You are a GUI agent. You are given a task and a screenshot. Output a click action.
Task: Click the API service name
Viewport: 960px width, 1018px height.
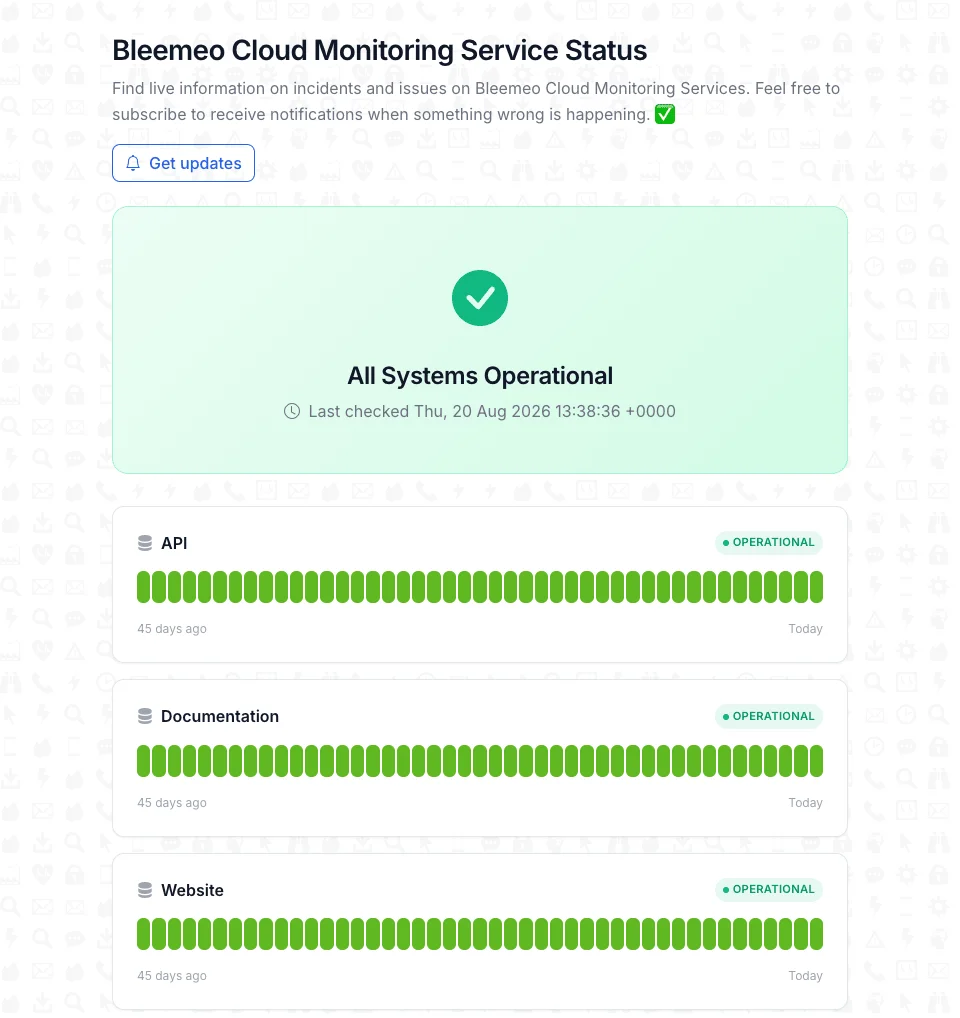pos(175,545)
